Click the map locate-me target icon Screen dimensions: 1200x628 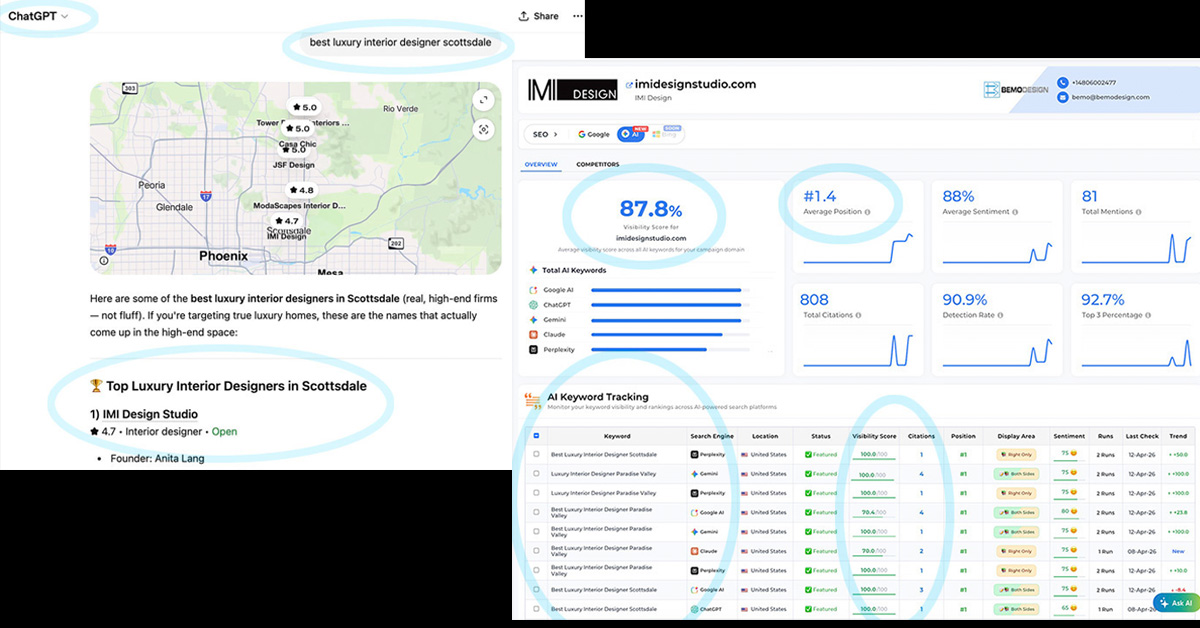(x=483, y=129)
